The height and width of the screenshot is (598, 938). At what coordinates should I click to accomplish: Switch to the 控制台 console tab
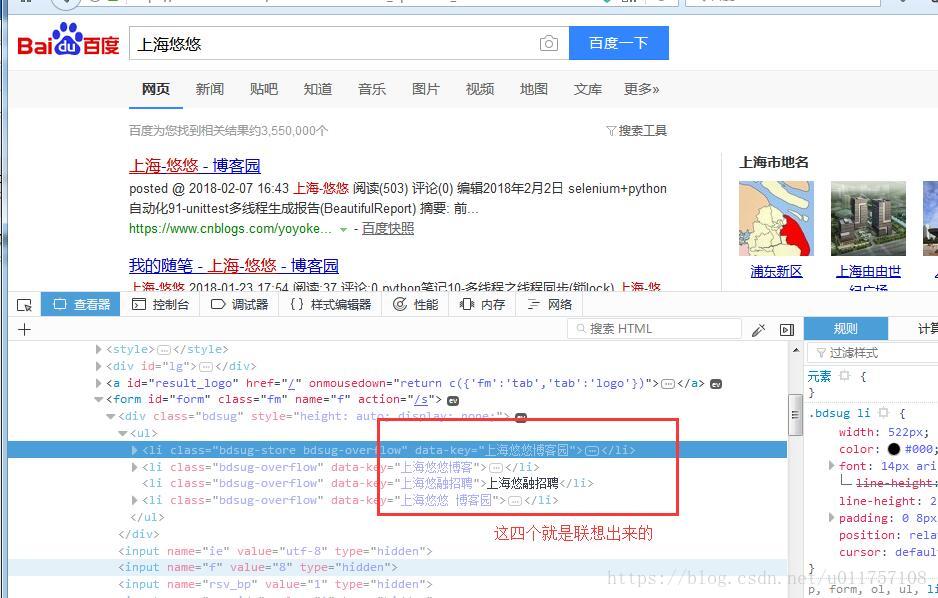coord(160,305)
